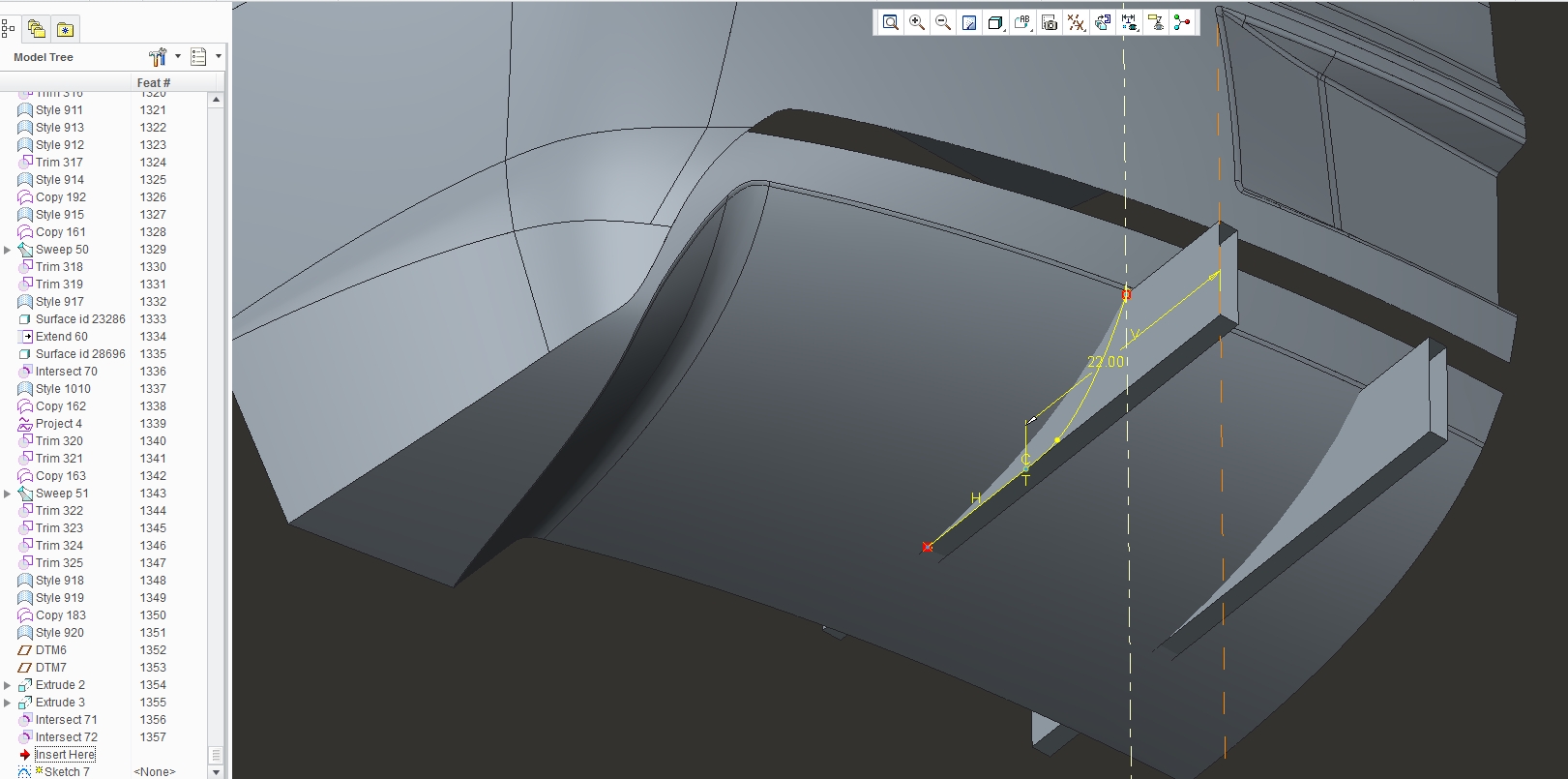Select the DTM7 datum plane
The image size is (1568, 779).
click(x=51, y=668)
